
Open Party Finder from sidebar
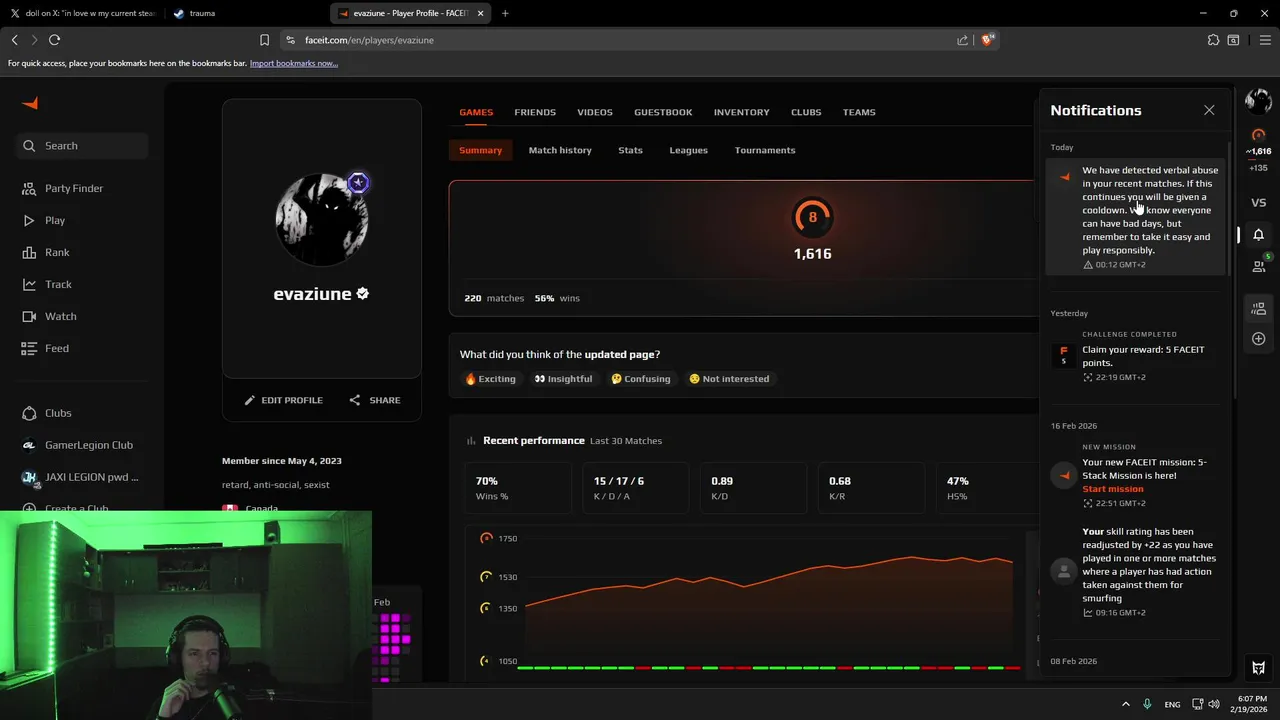click(63, 188)
